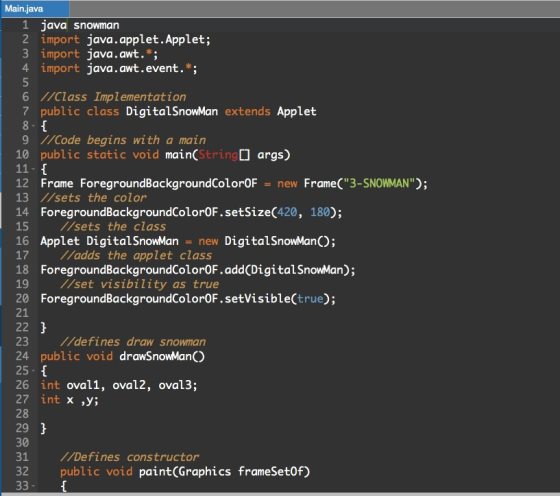Click the '//Class Implementation' comment
Viewport: 560px width, 496px height.
coord(113,97)
